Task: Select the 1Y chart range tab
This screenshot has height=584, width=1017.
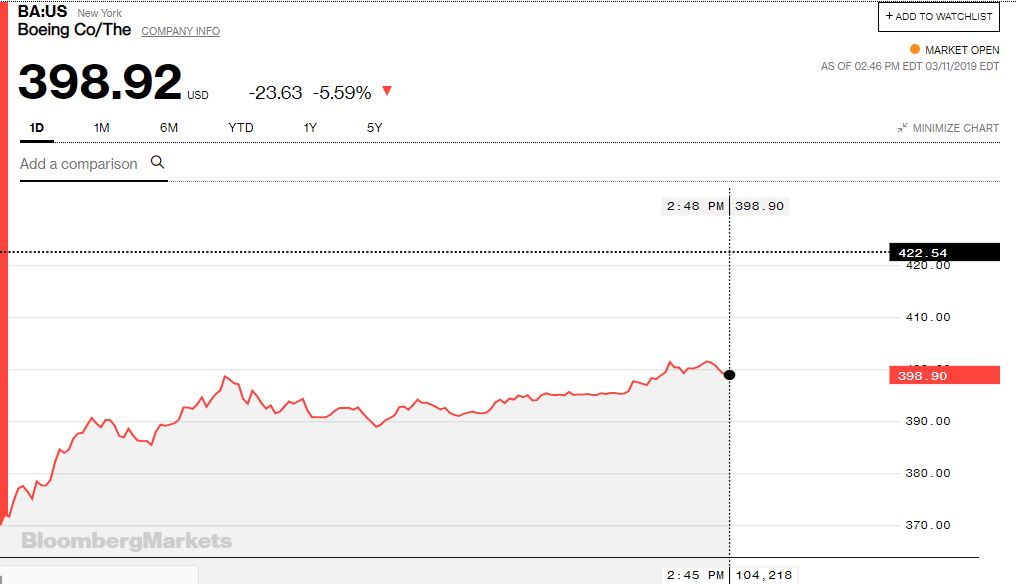Action: [310, 128]
